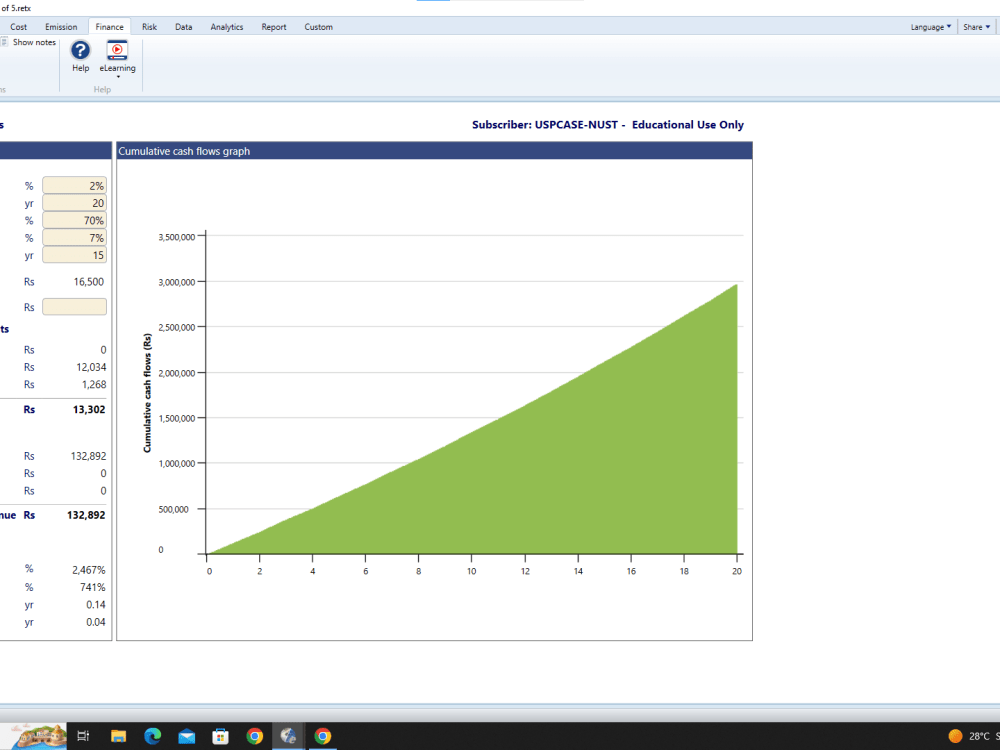The height and width of the screenshot is (750, 1000).
Task: Select the 2% percentage input field
Action: point(75,185)
